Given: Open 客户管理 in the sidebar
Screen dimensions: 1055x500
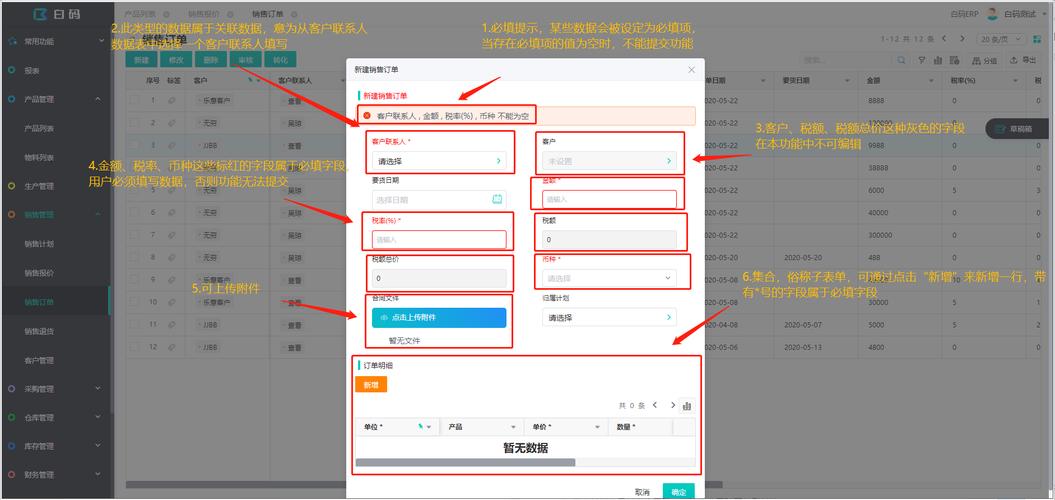Looking at the screenshot, I should point(39,360).
